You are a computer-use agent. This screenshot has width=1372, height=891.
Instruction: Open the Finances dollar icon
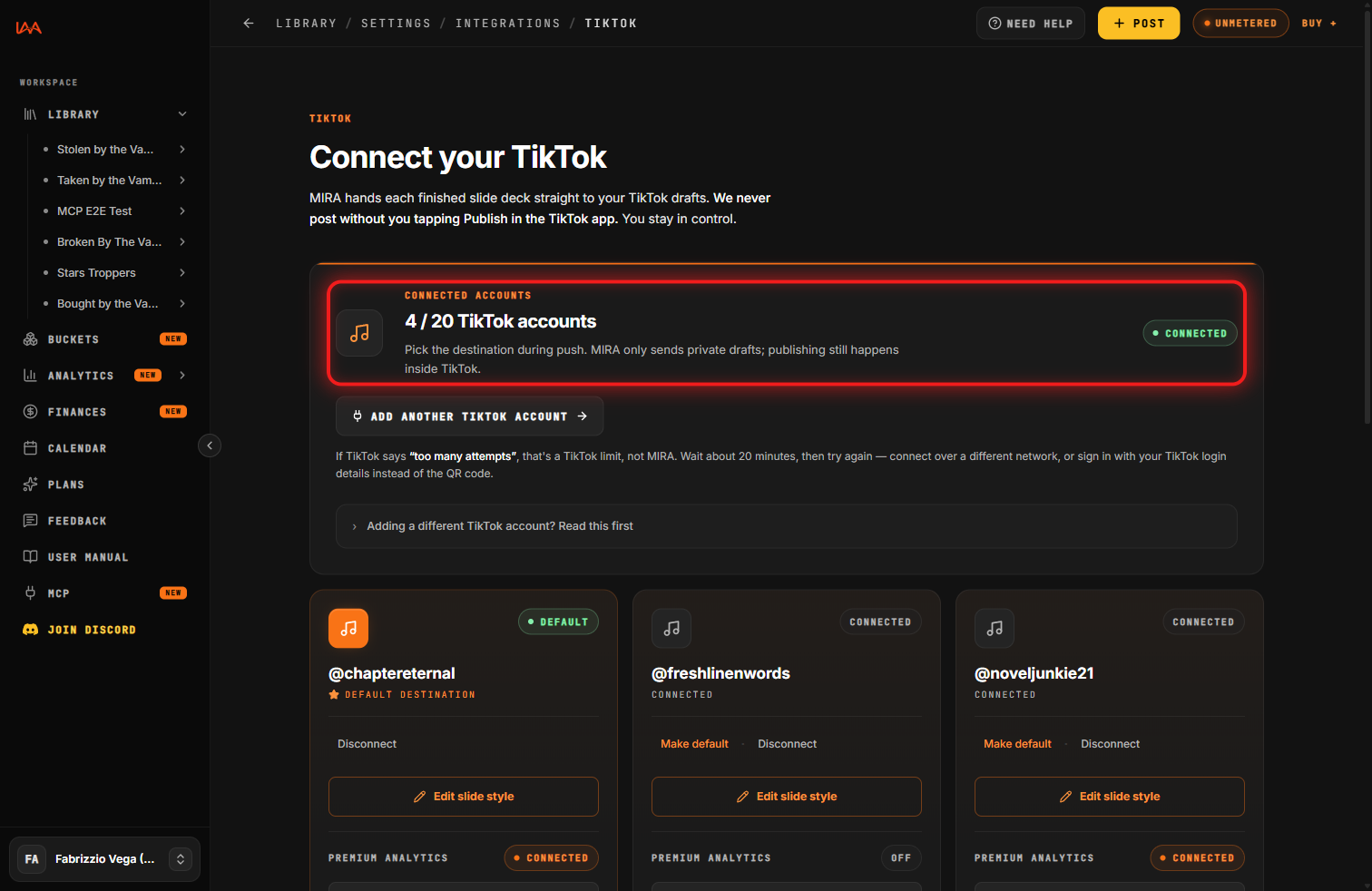(30, 412)
